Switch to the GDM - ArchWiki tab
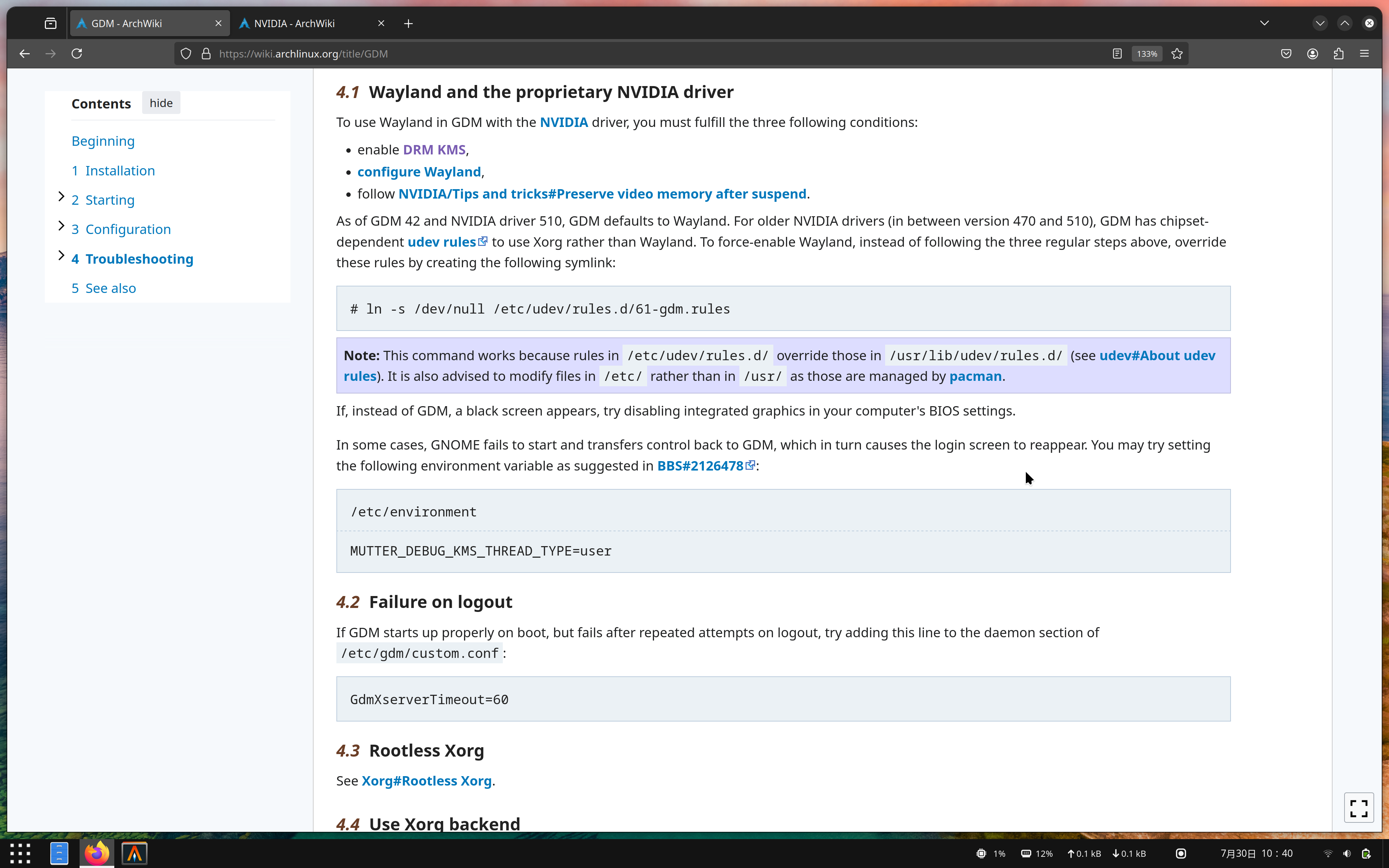 tap(149, 24)
